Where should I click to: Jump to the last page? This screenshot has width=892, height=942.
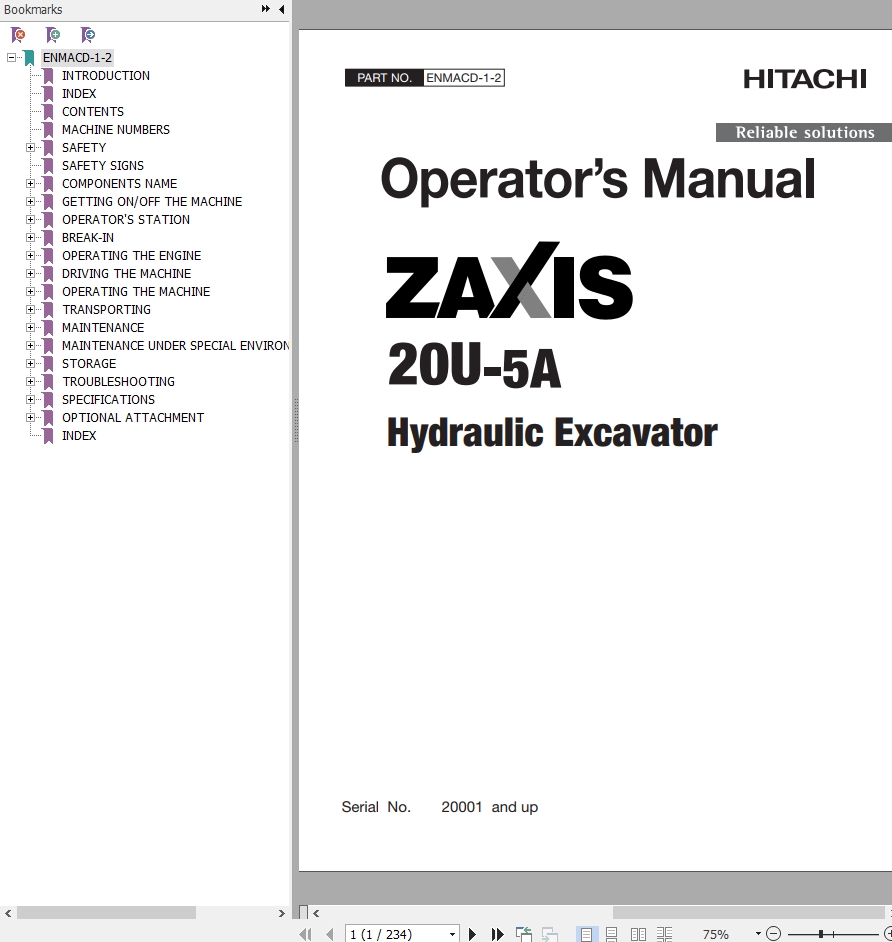click(x=497, y=934)
